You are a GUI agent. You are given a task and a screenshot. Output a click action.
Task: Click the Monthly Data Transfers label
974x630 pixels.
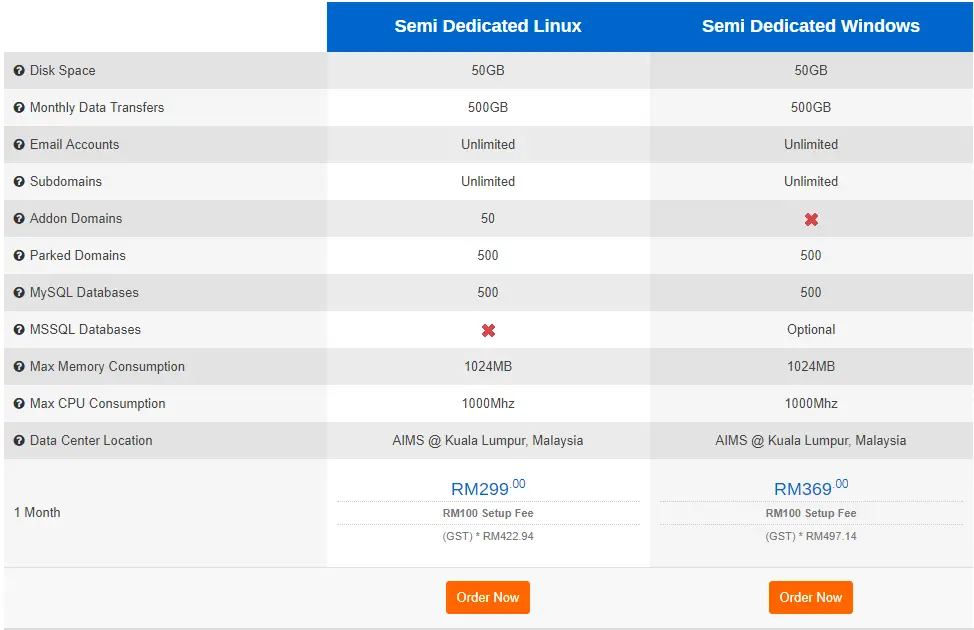coord(97,107)
